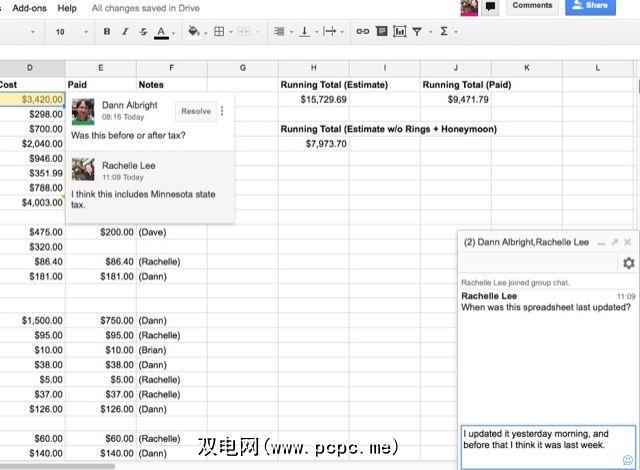
Task: Expand the vertical align dropdown arrow
Action: coord(316,32)
